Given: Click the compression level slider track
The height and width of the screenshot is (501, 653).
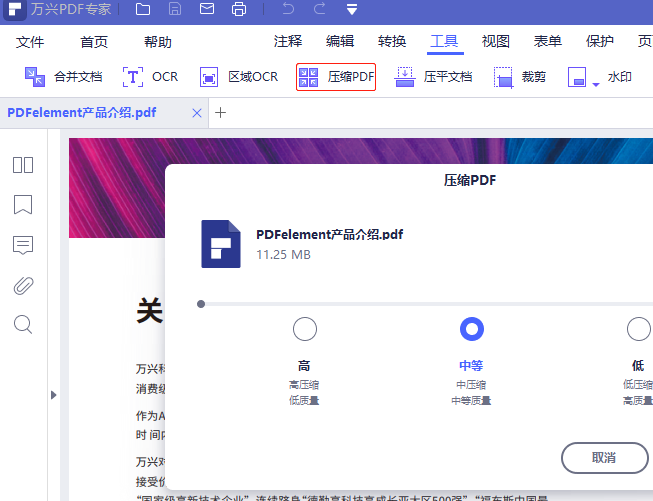Looking at the screenshot, I should 427,304.
